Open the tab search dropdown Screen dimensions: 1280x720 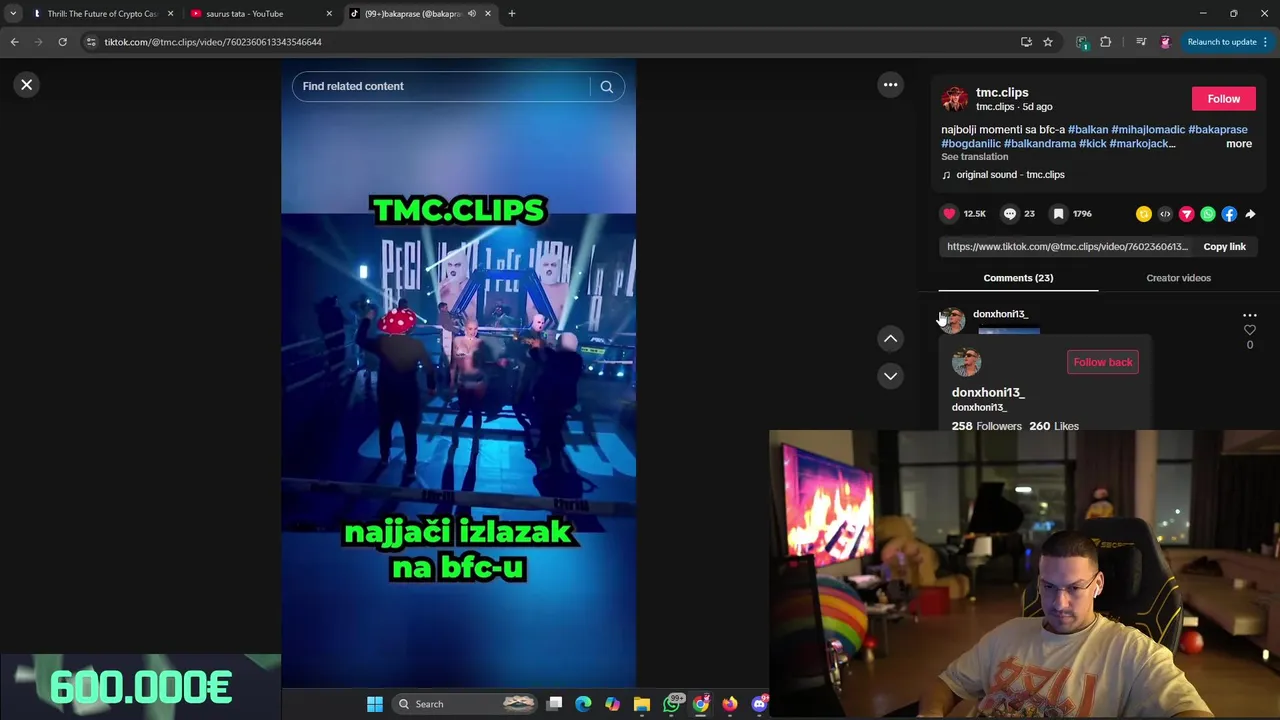(13, 14)
